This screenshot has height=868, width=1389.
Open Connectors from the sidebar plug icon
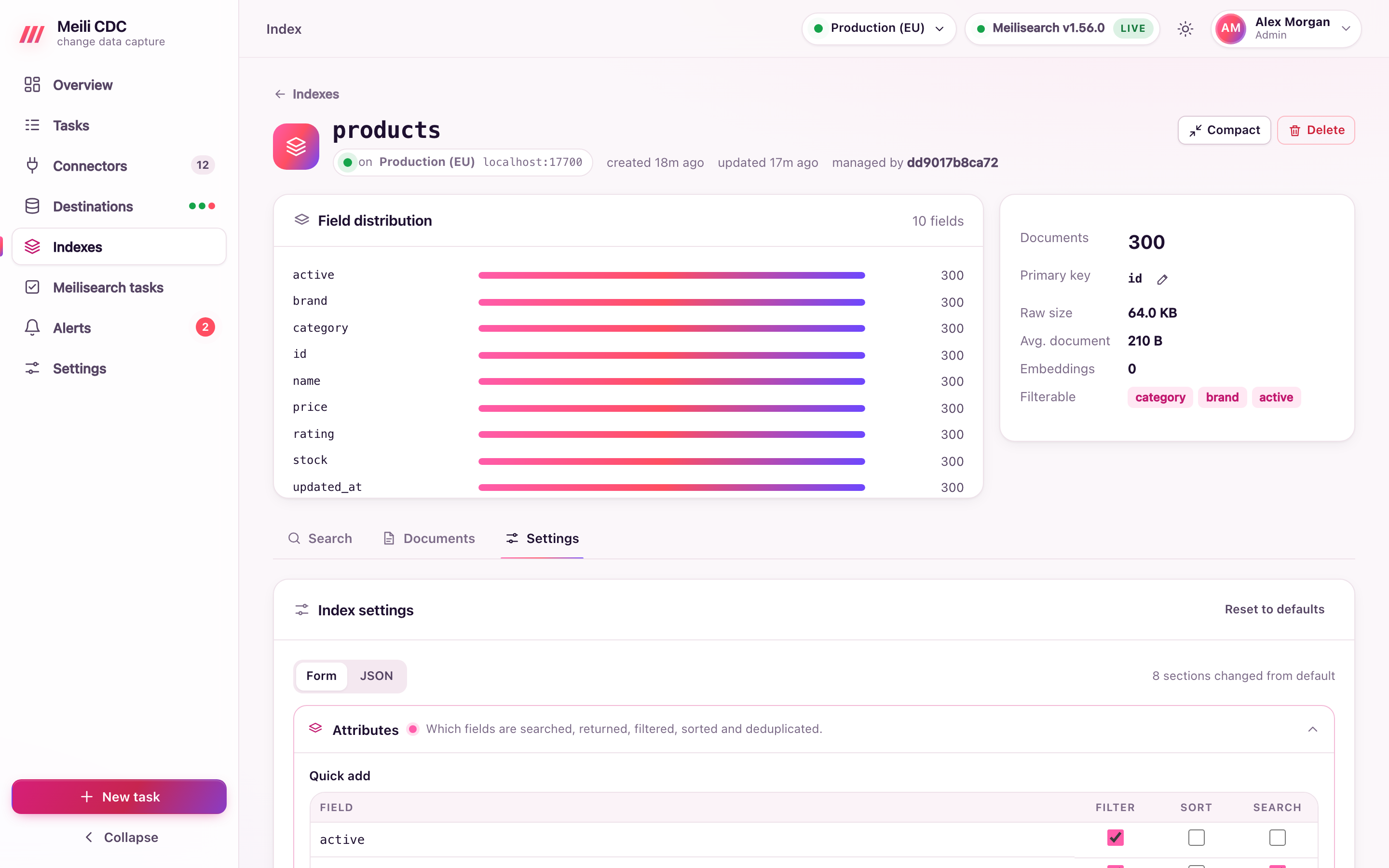pos(32,165)
